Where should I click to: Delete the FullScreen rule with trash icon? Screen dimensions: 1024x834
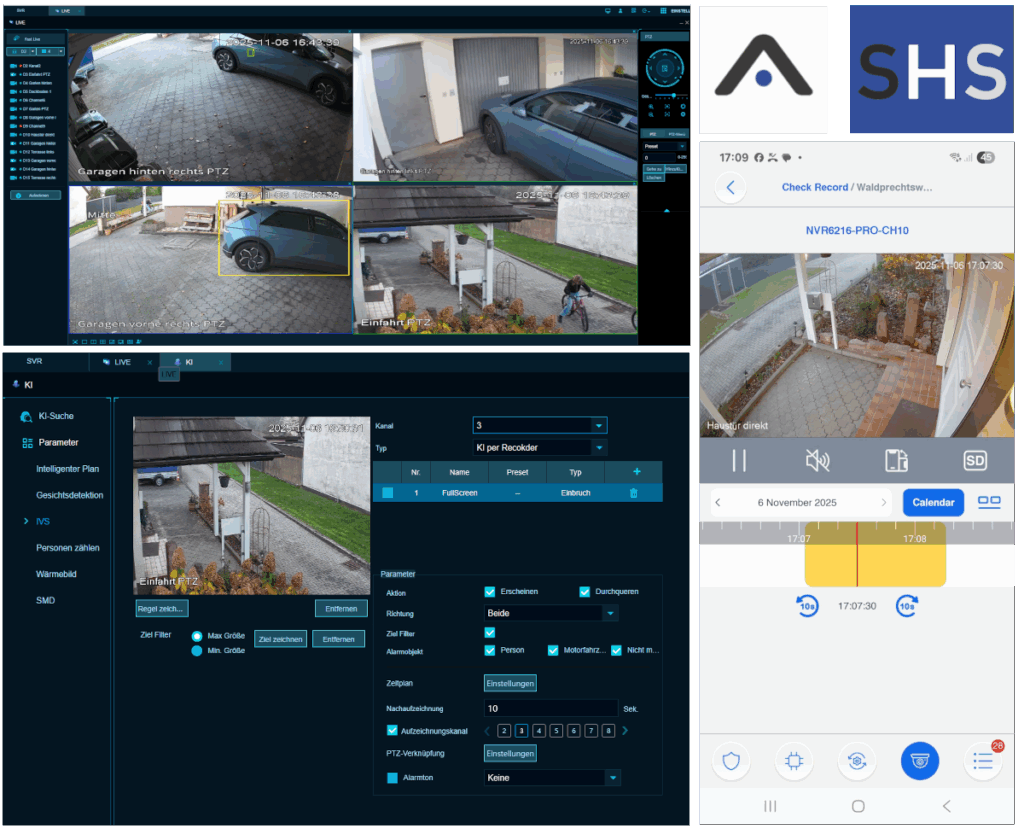633,493
